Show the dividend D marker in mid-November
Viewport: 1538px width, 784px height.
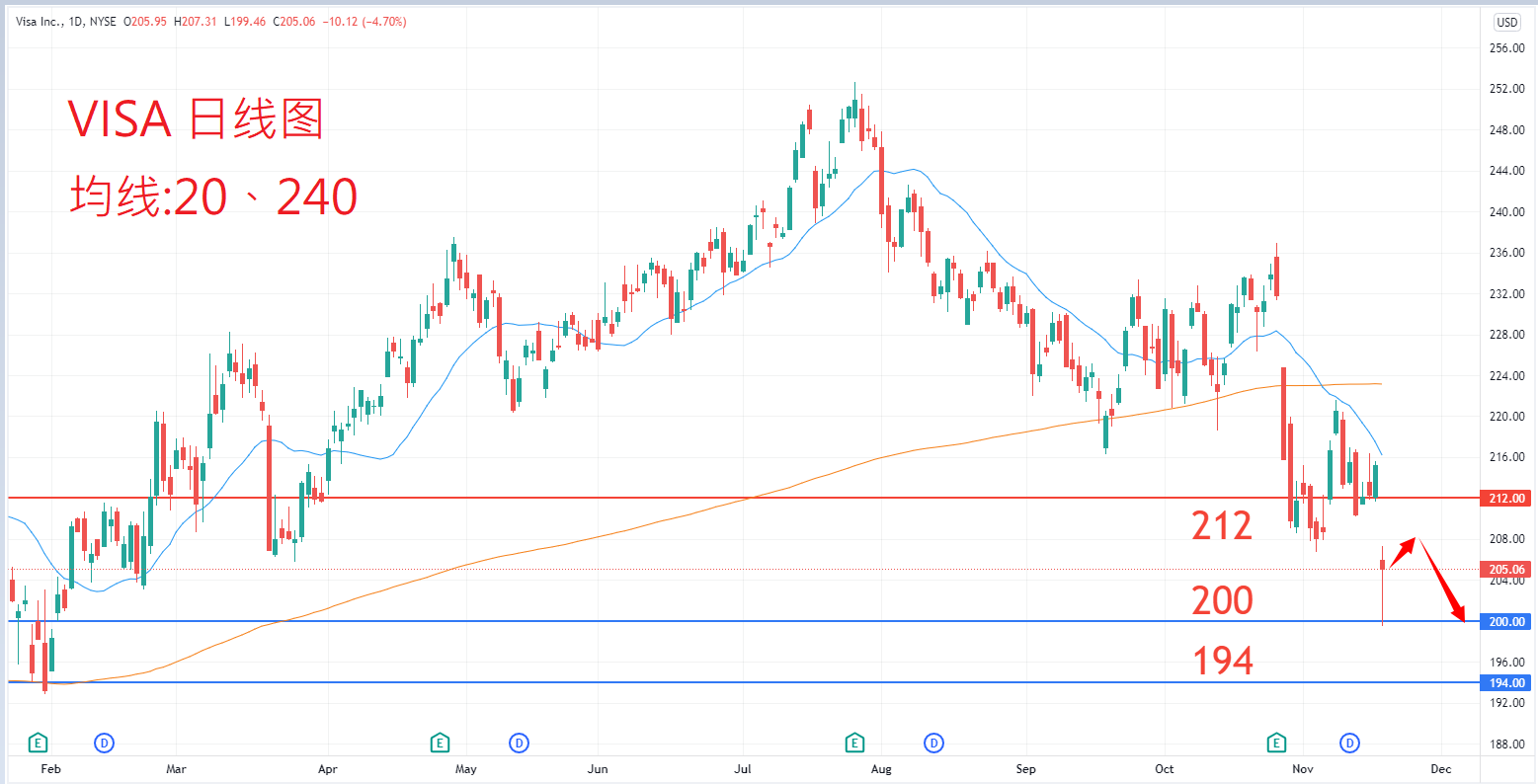(x=1349, y=742)
